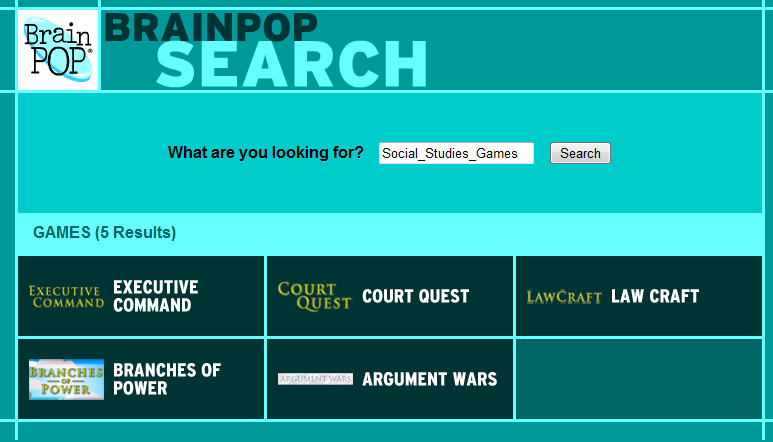Open the BRANCHES OF POWER game title
Image resolution: width=773 pixels, height=442 pixels.
(x=167, y=379)
